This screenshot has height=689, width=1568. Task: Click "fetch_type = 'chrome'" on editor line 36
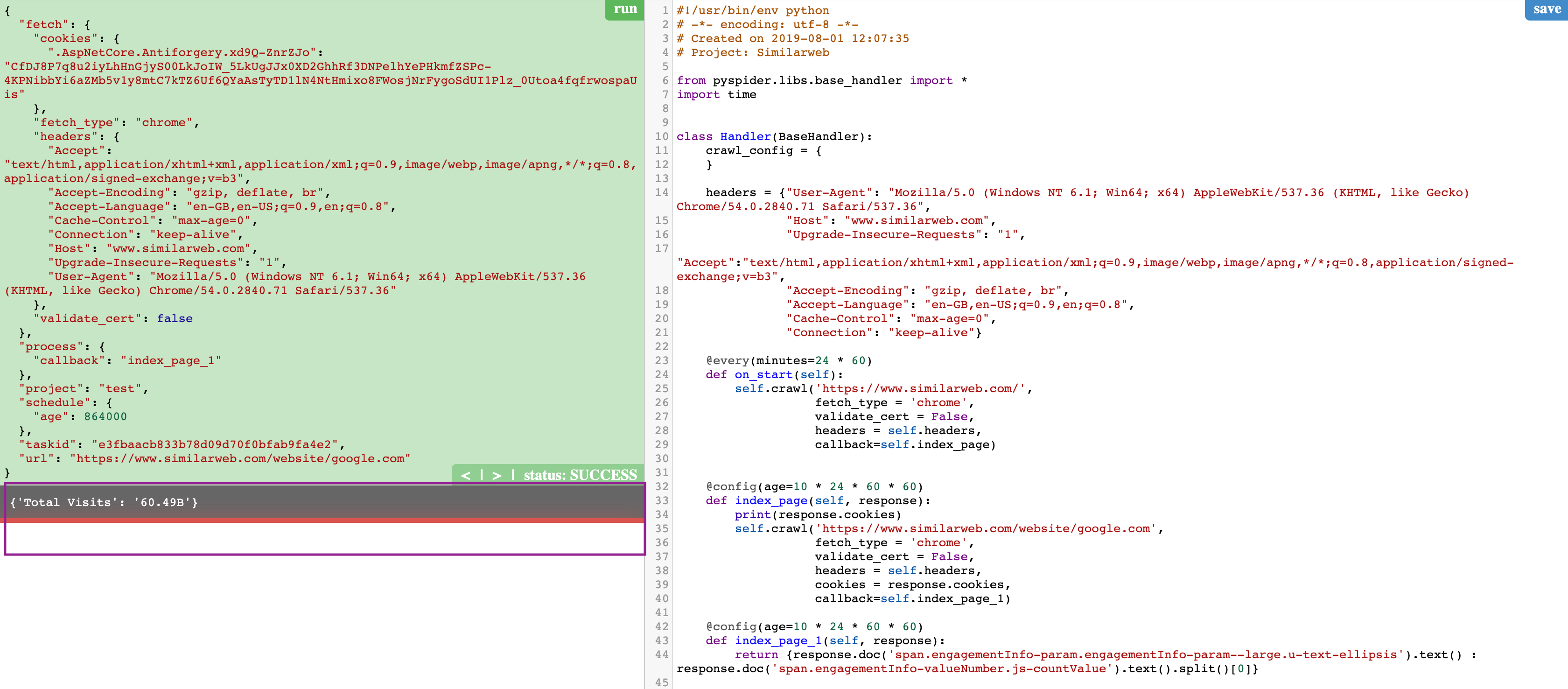coord(894,542)
